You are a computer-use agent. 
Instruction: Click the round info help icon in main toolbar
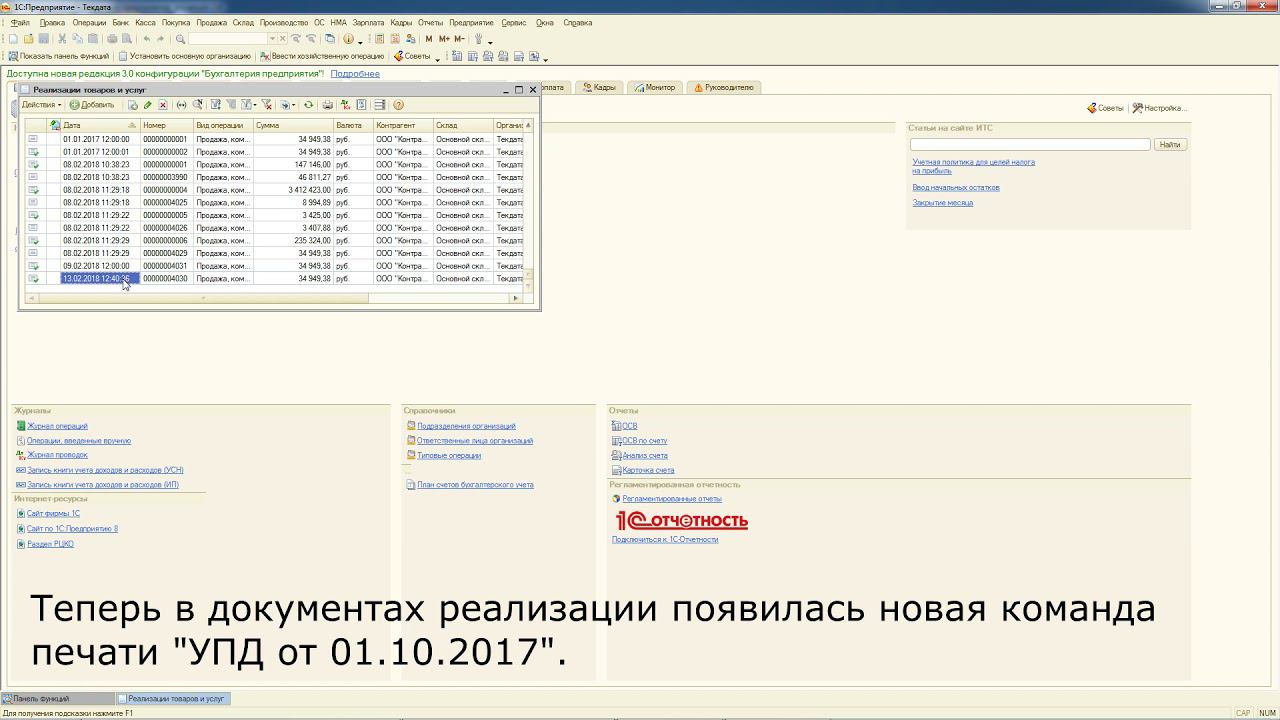pos(348,39)
